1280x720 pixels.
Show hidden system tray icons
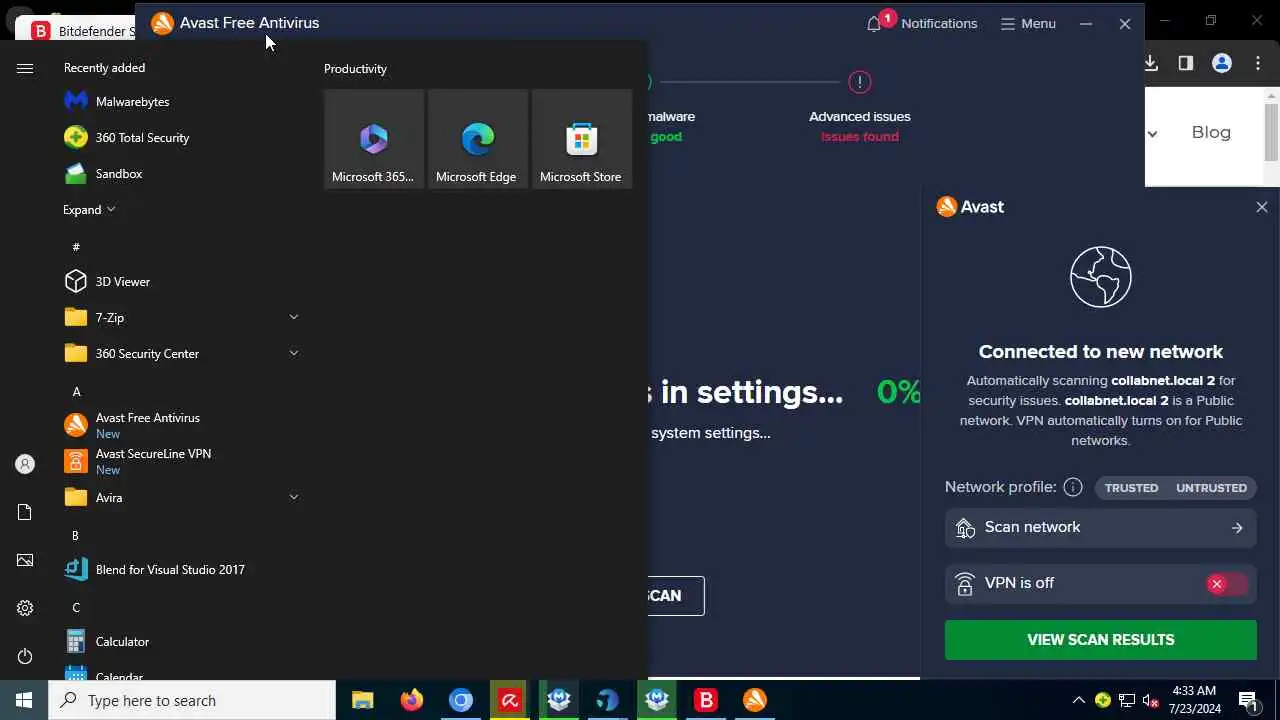coord(1078,700)
